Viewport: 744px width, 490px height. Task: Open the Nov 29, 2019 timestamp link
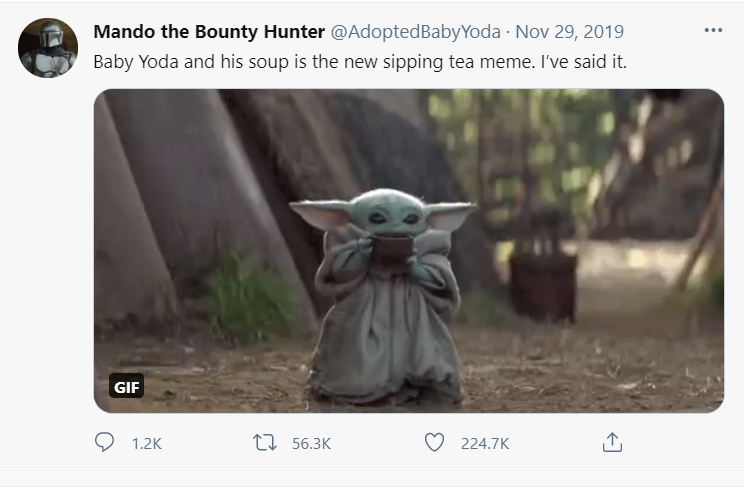(569, 31)
